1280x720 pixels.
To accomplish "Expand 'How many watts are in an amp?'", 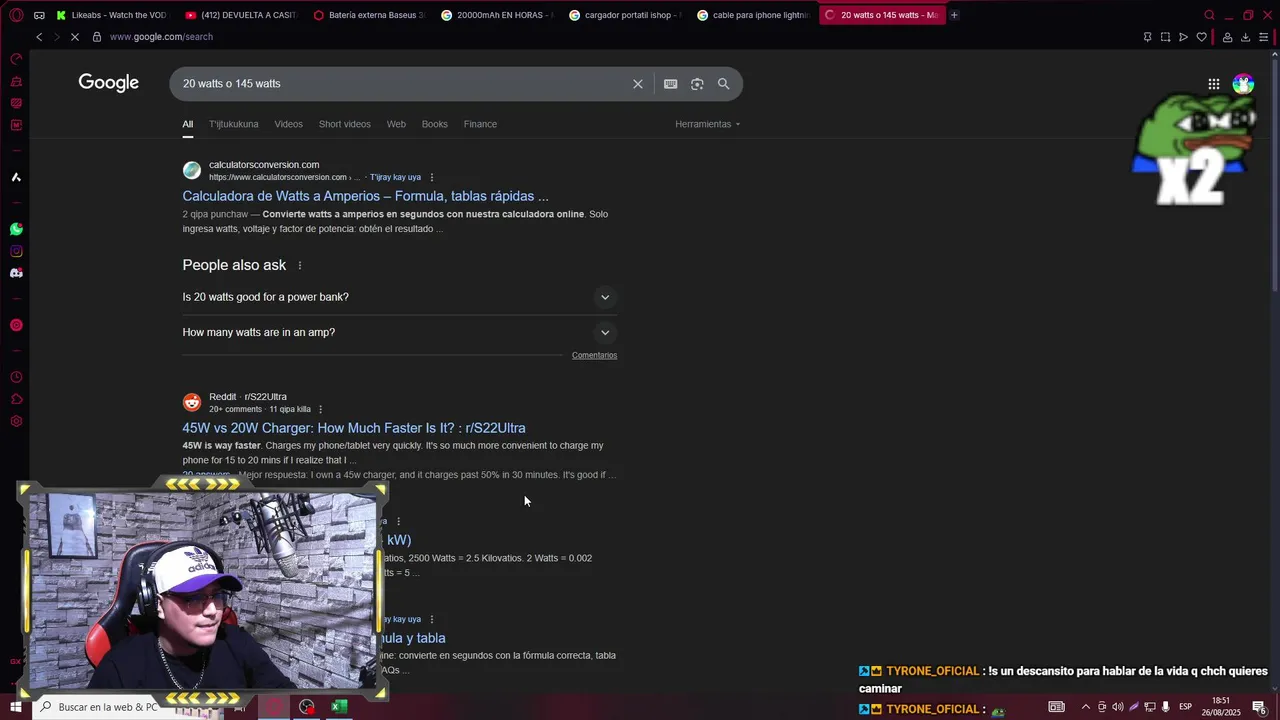I will click(399, 332).
